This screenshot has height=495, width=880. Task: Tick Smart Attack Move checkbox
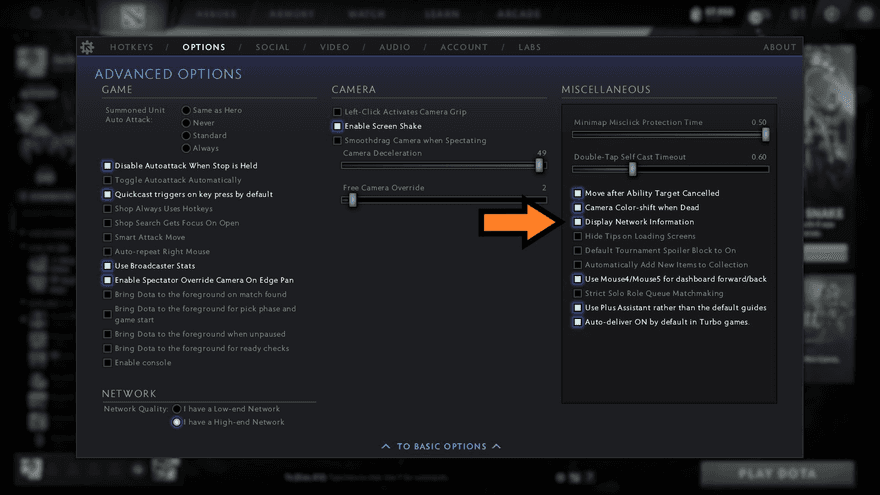click(x=108, y=237)
